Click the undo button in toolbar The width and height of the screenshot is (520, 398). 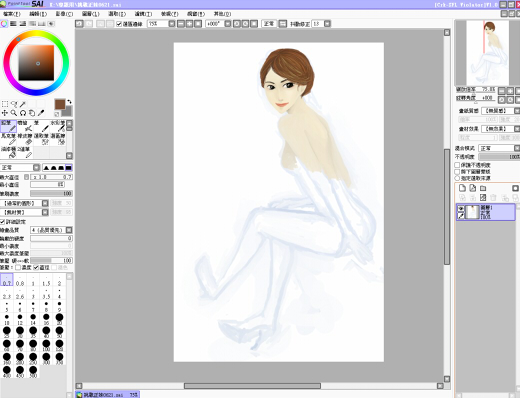(79, 24)
